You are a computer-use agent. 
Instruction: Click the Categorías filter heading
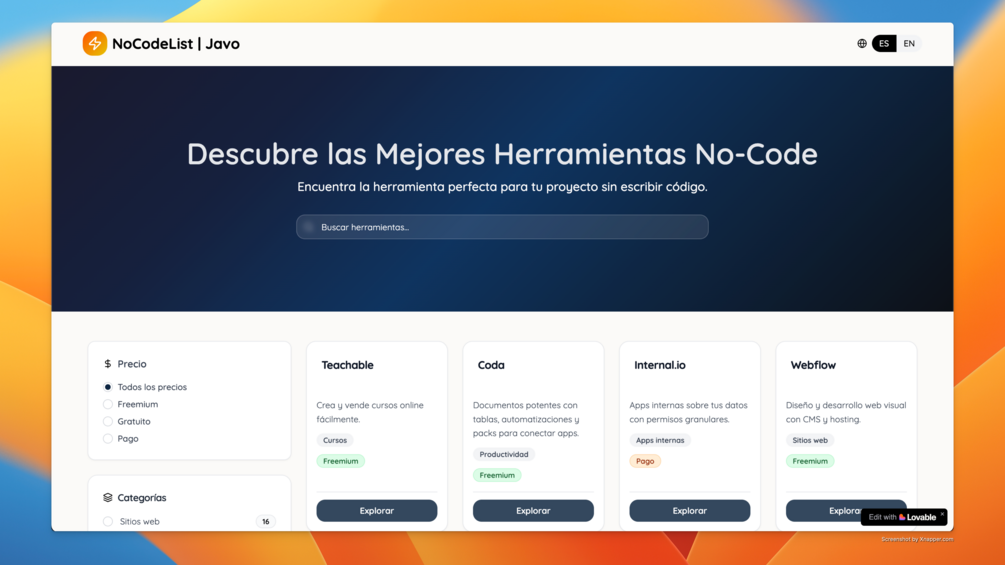[142, 498]
